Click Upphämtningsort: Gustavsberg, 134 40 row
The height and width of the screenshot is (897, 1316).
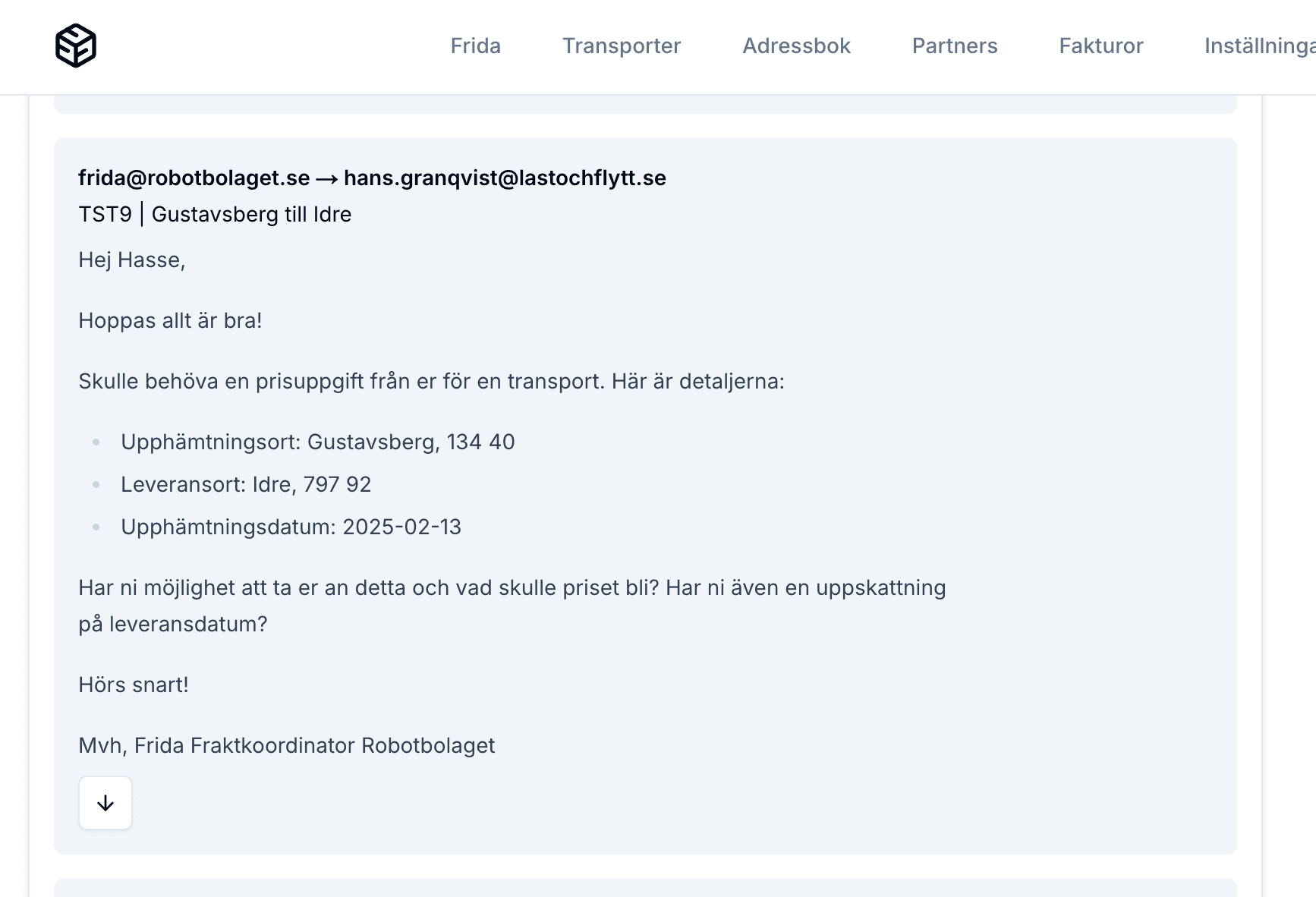click(x=318, y=442)
